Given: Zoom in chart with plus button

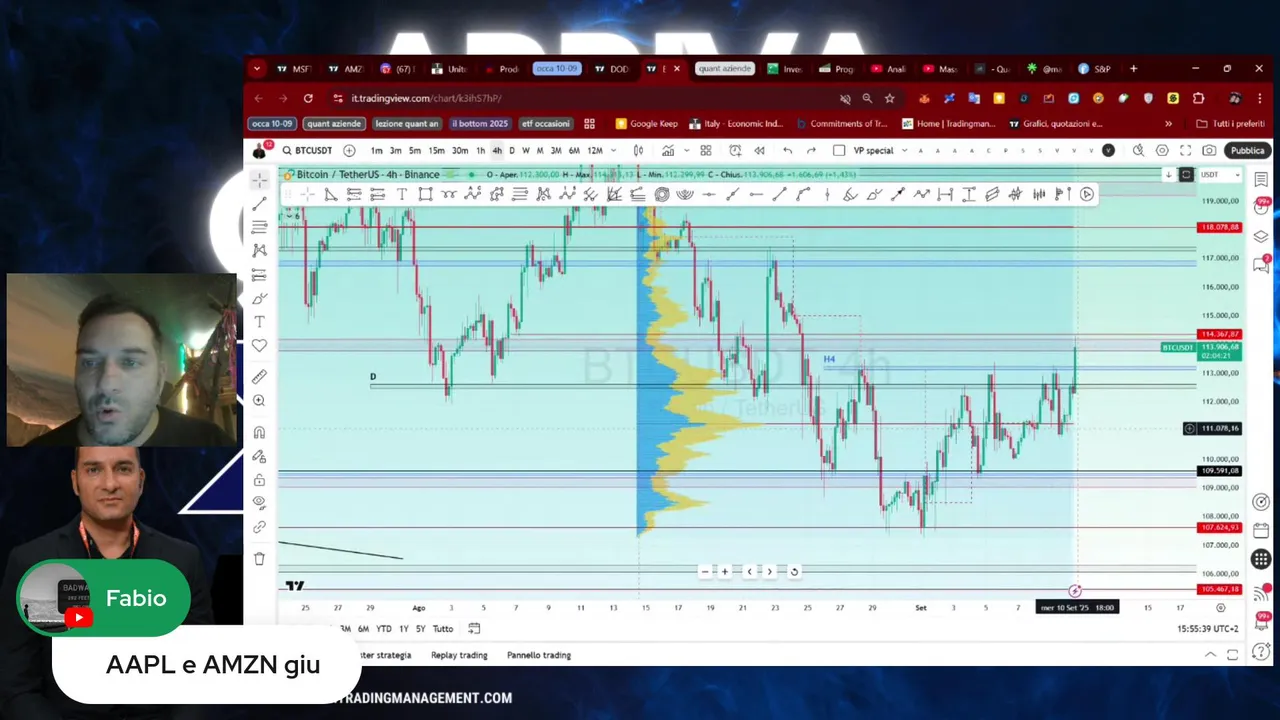Looking at the screenshot, I should point(725,571).
